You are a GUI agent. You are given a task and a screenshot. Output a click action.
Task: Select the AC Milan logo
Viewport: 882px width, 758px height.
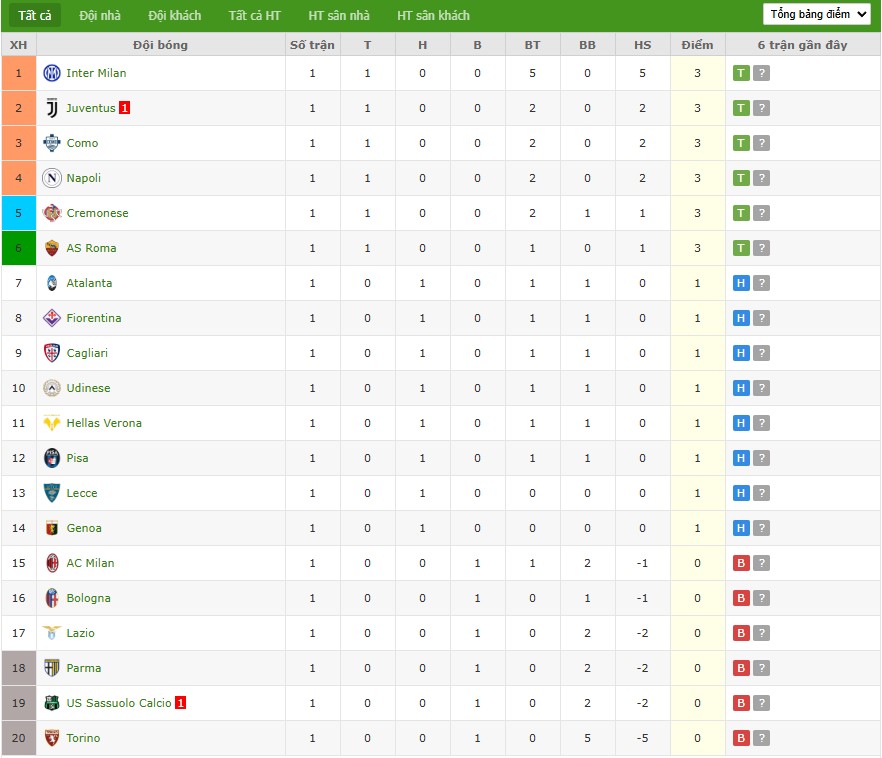(53, 563)
